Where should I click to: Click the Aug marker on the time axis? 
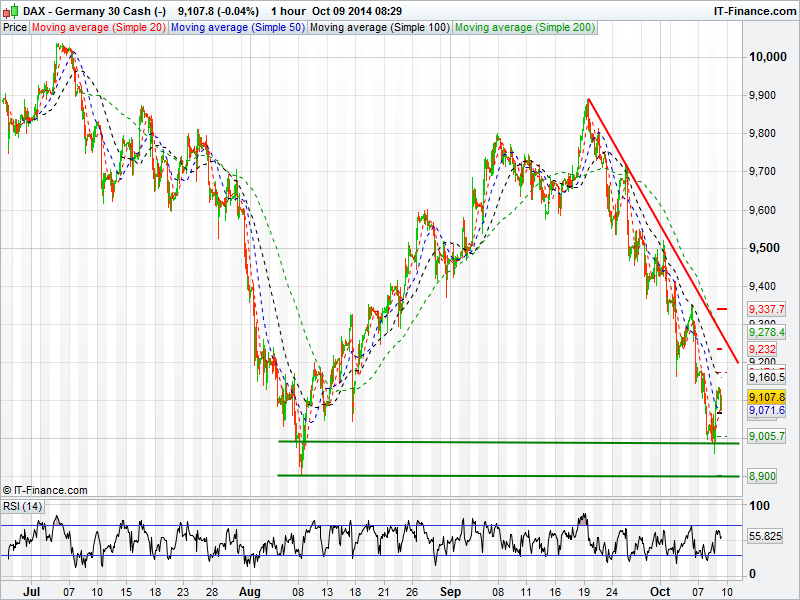[251, 592]
